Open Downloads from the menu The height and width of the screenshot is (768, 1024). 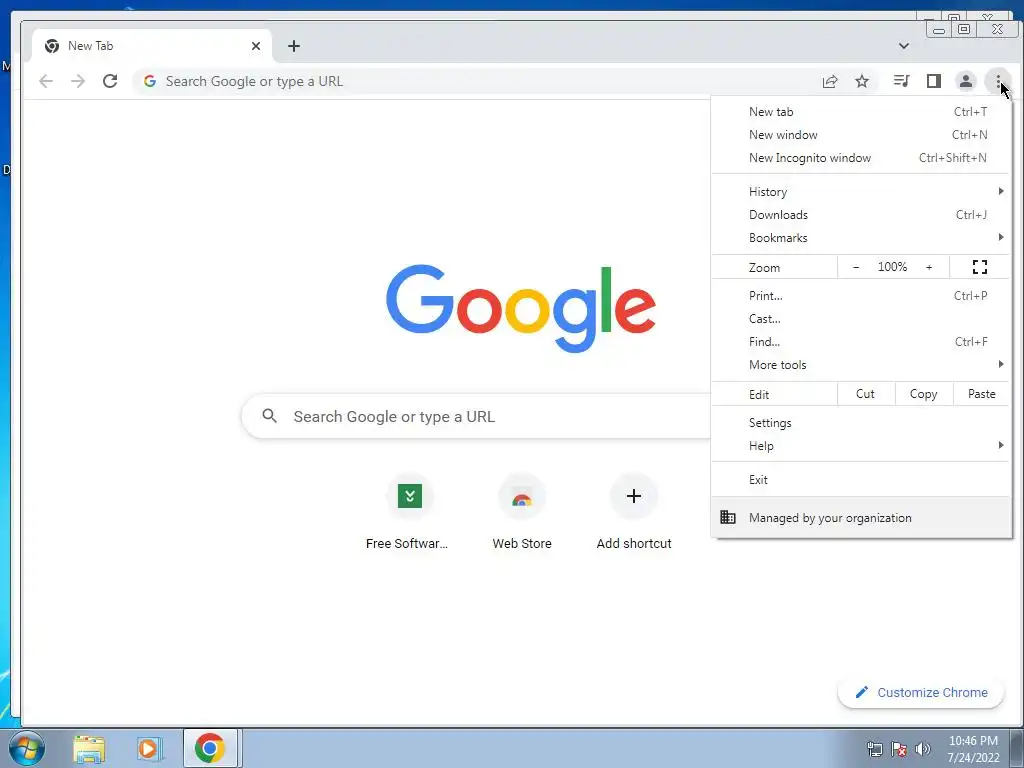(x=861, y=215)
